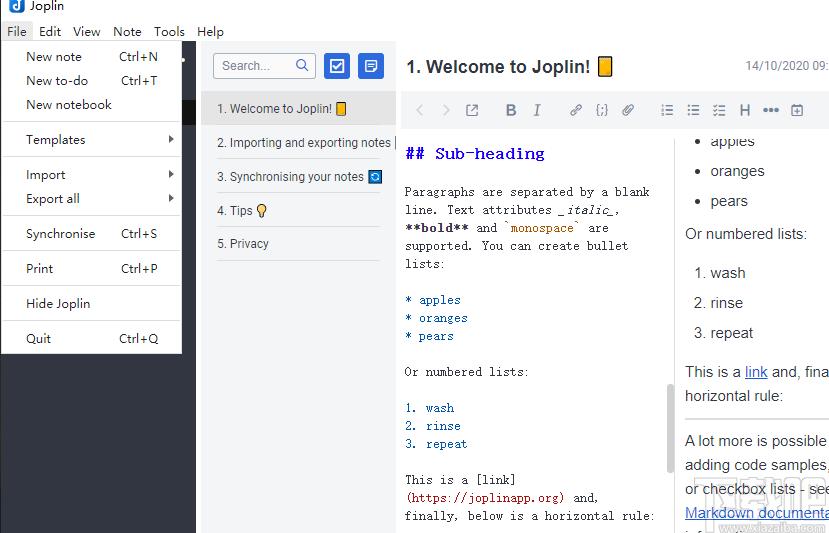Viewport: 829px width, 533px height.
Task: Click '2. rinse' line in markdown editor
Action: (x=433, y=426)
